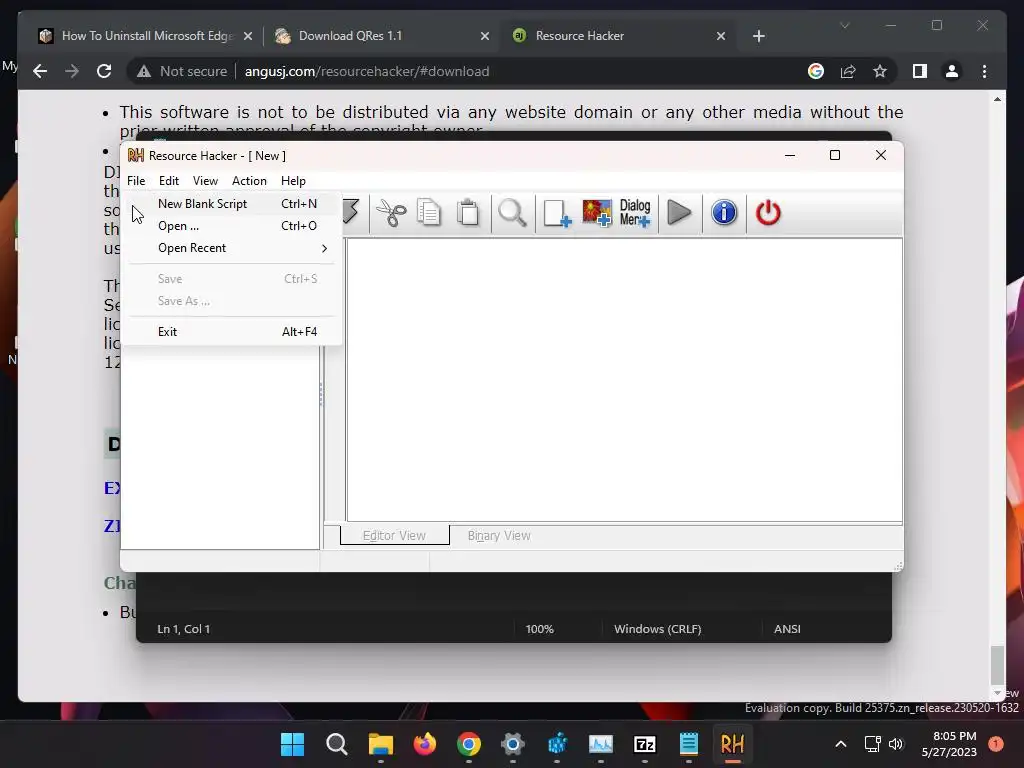Image resolution: width=1024 pixels, height=768 pixels.
Task: Switch to the How To Uninstall Microsoft Edge tab
Action: point(144,36)
